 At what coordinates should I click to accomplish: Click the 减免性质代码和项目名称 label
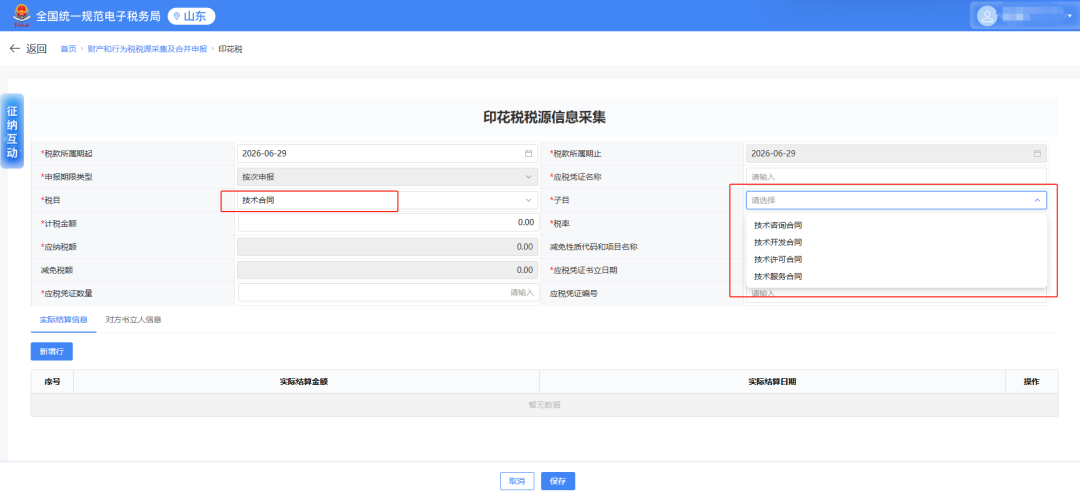pyautogui.click(x=594, y=247)
